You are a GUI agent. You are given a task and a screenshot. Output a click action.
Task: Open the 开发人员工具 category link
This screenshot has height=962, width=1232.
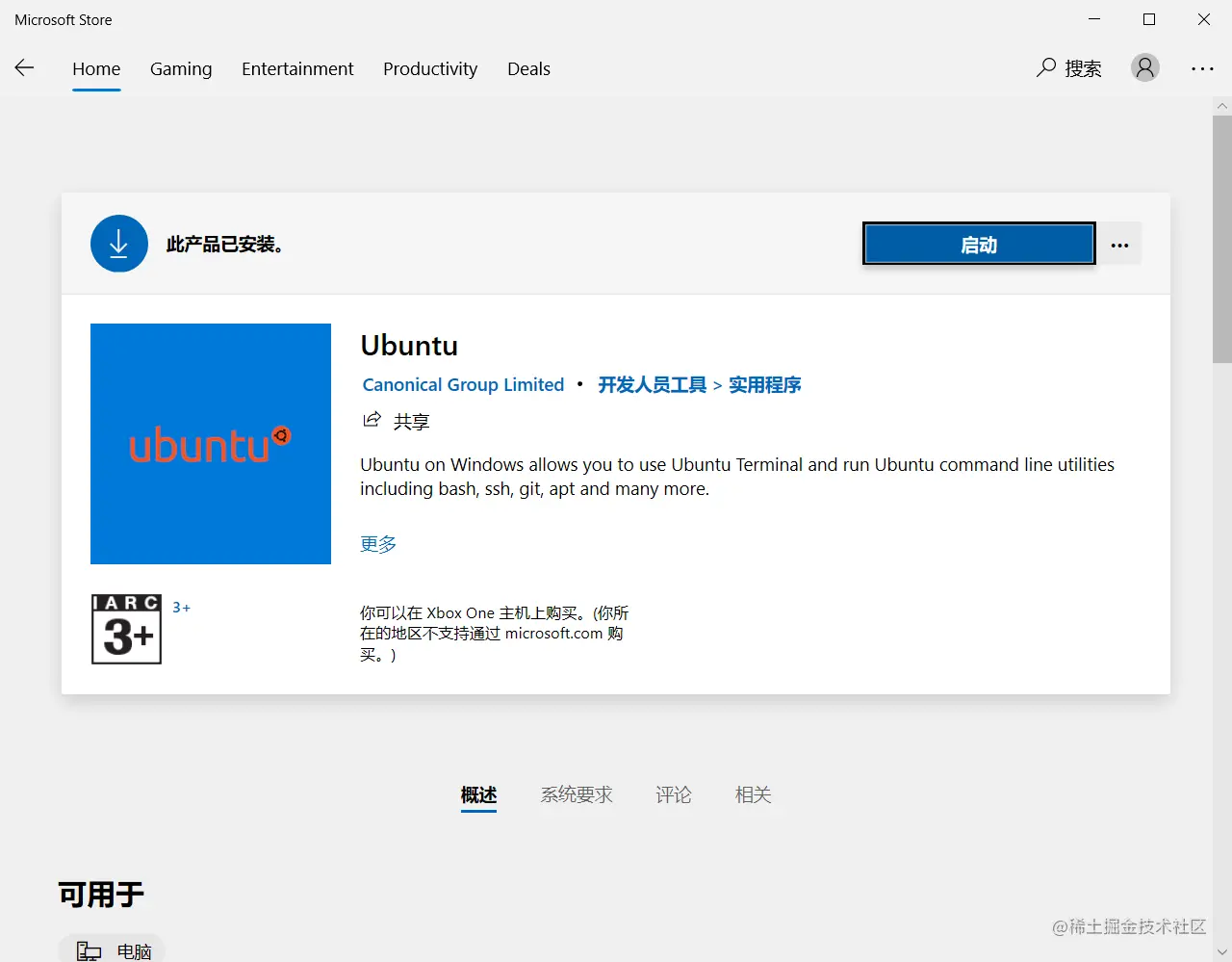point(653,384)
